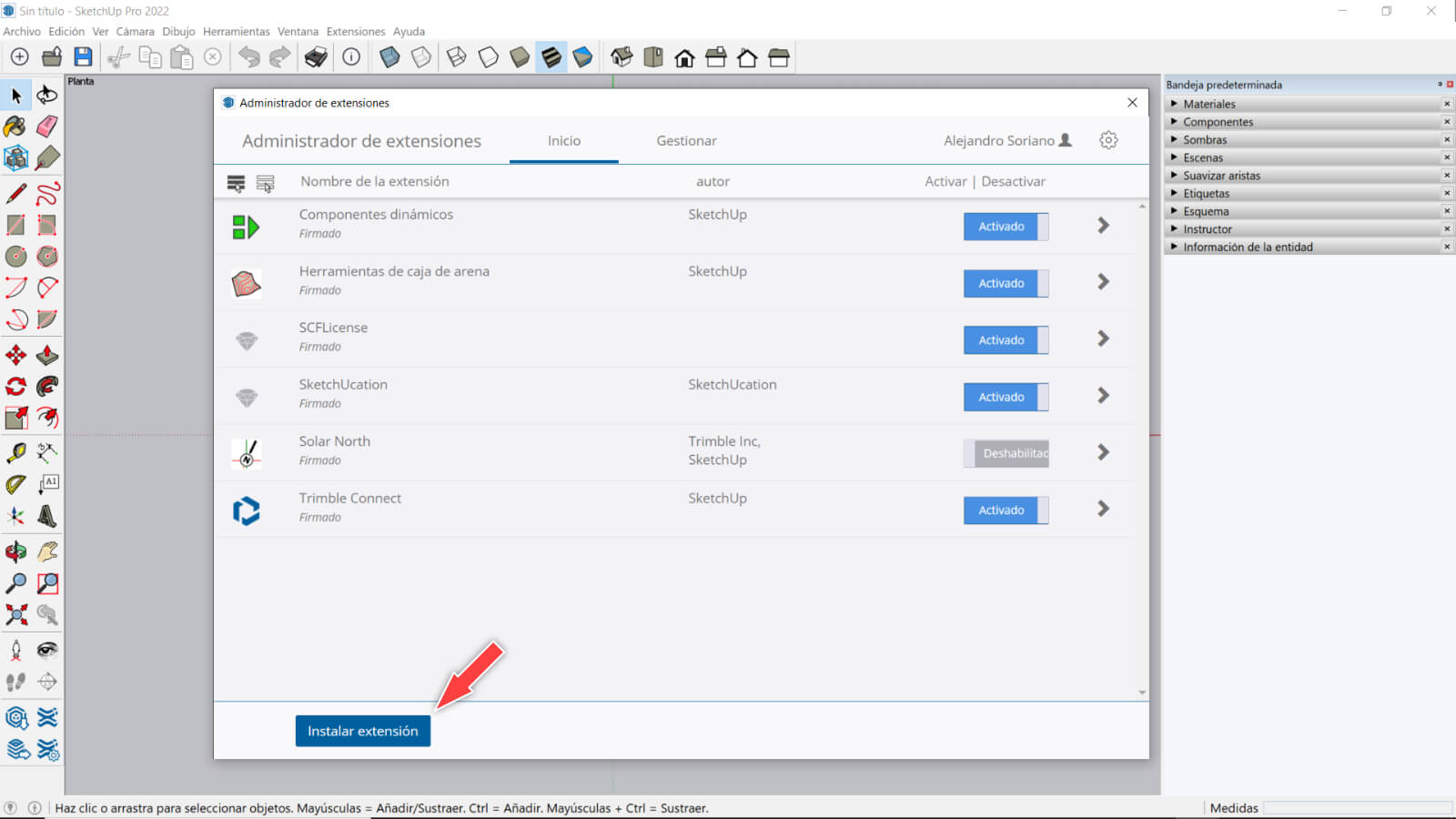Screen dimensions: 1456x819
Task: Click the Zoom Extents tool
Action: [15, 615]
